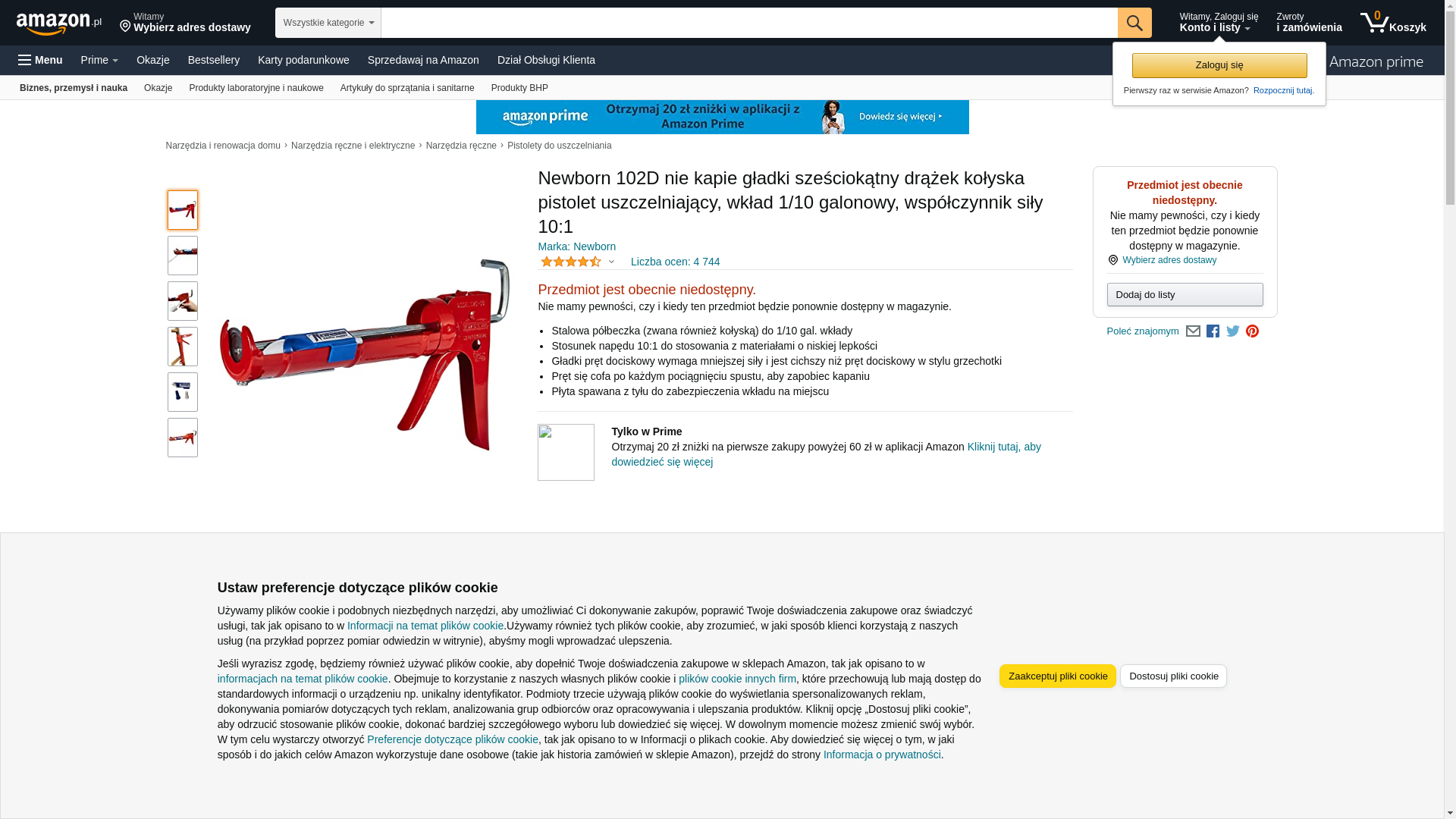Share product on Pinterest

click(x=1253, y=331)
